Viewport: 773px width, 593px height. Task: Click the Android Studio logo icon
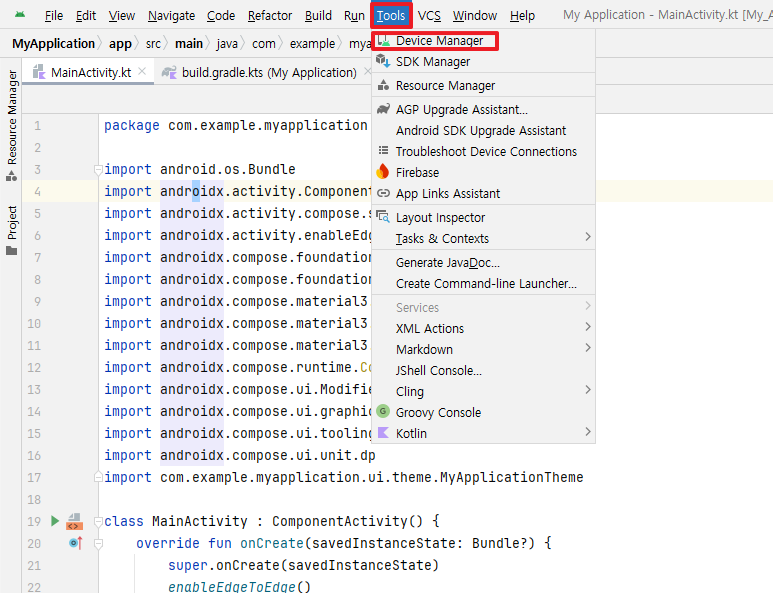click(20, 15)
